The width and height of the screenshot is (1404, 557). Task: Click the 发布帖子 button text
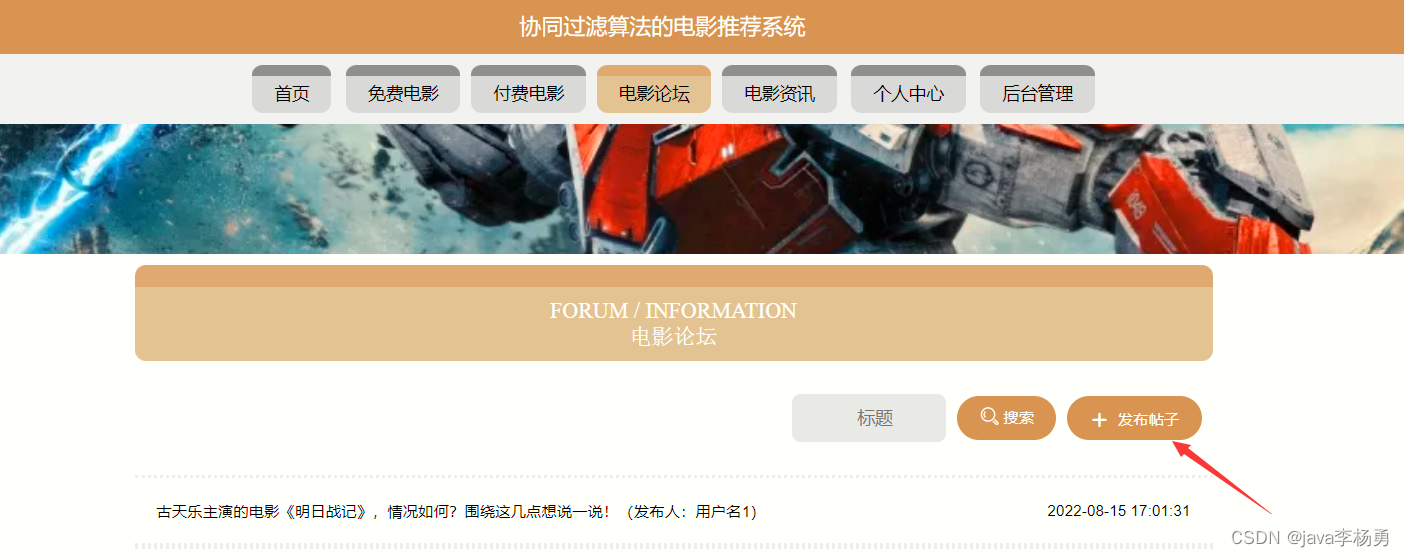(x=1148, y=420)
